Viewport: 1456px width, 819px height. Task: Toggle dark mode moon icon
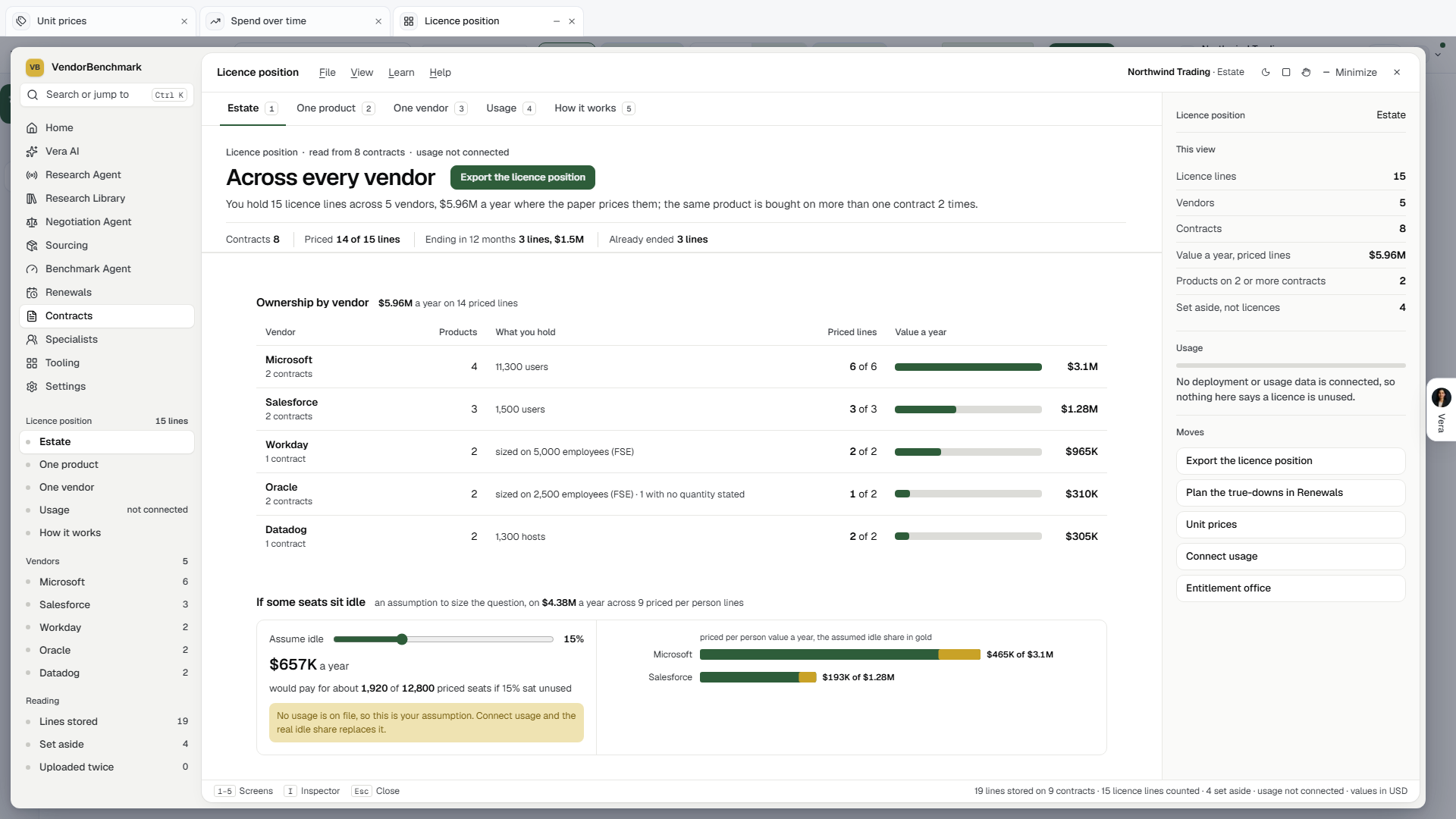(1266, 73)
